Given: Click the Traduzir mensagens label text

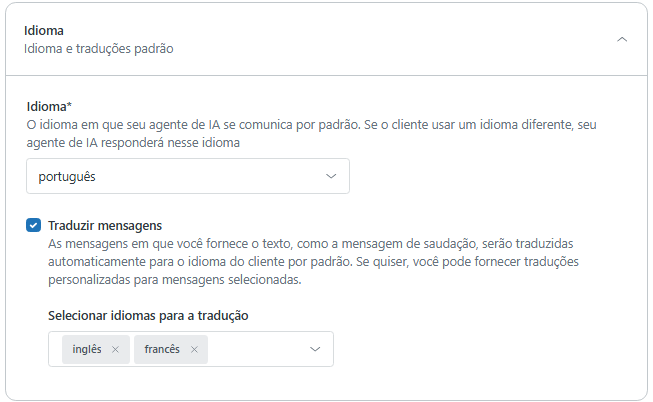Looking at the screenshot, I should tap(104, 226).
